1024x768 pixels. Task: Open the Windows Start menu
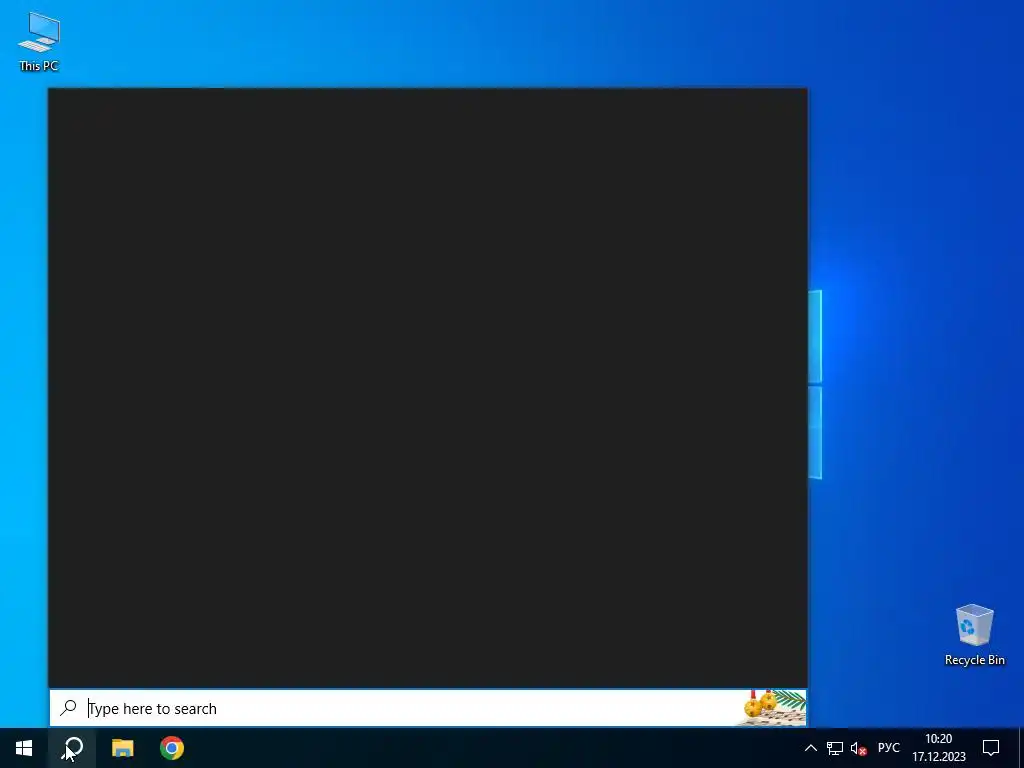pos(24,748)
